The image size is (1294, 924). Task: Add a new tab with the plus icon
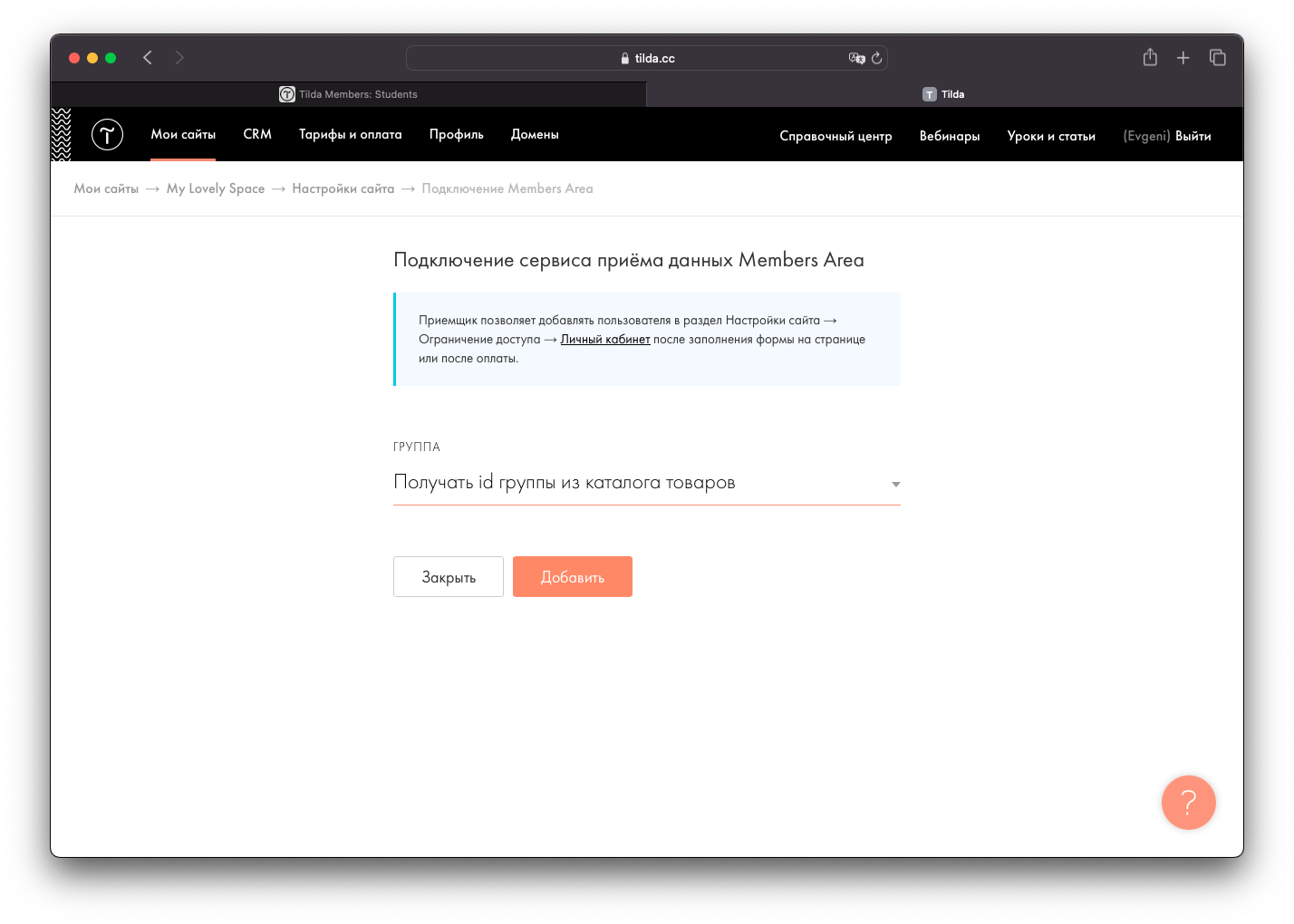point(1183,58)
